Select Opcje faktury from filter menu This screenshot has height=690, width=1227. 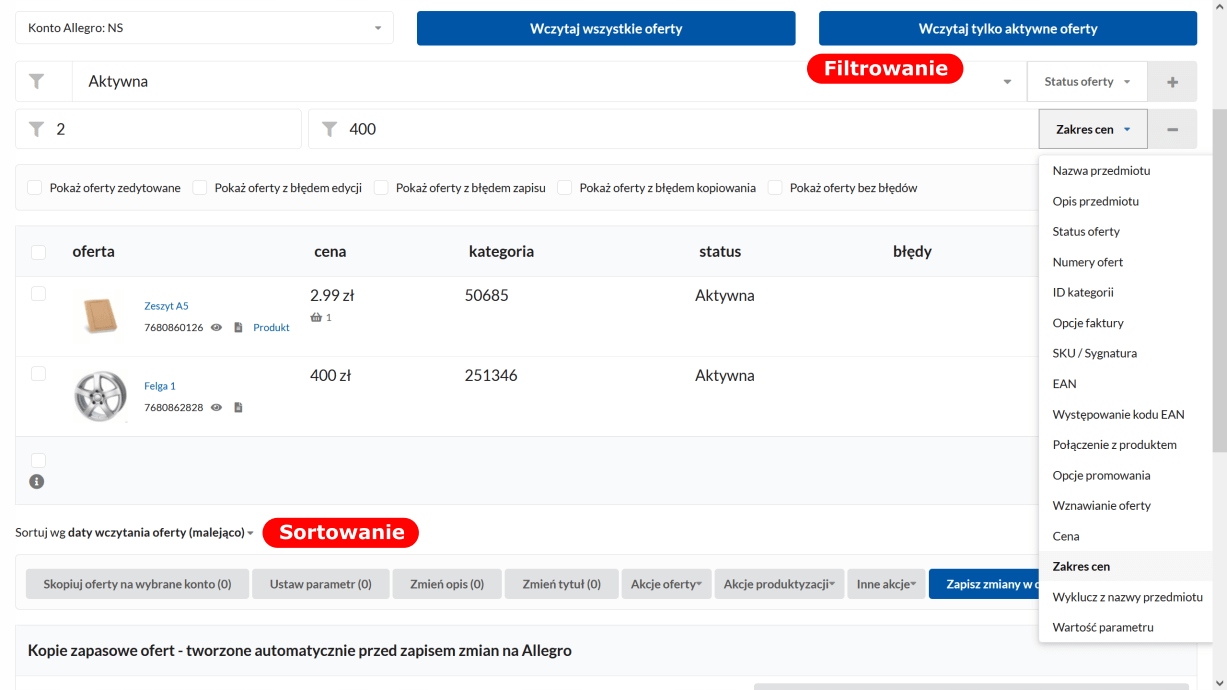(x=1125, y=323)
